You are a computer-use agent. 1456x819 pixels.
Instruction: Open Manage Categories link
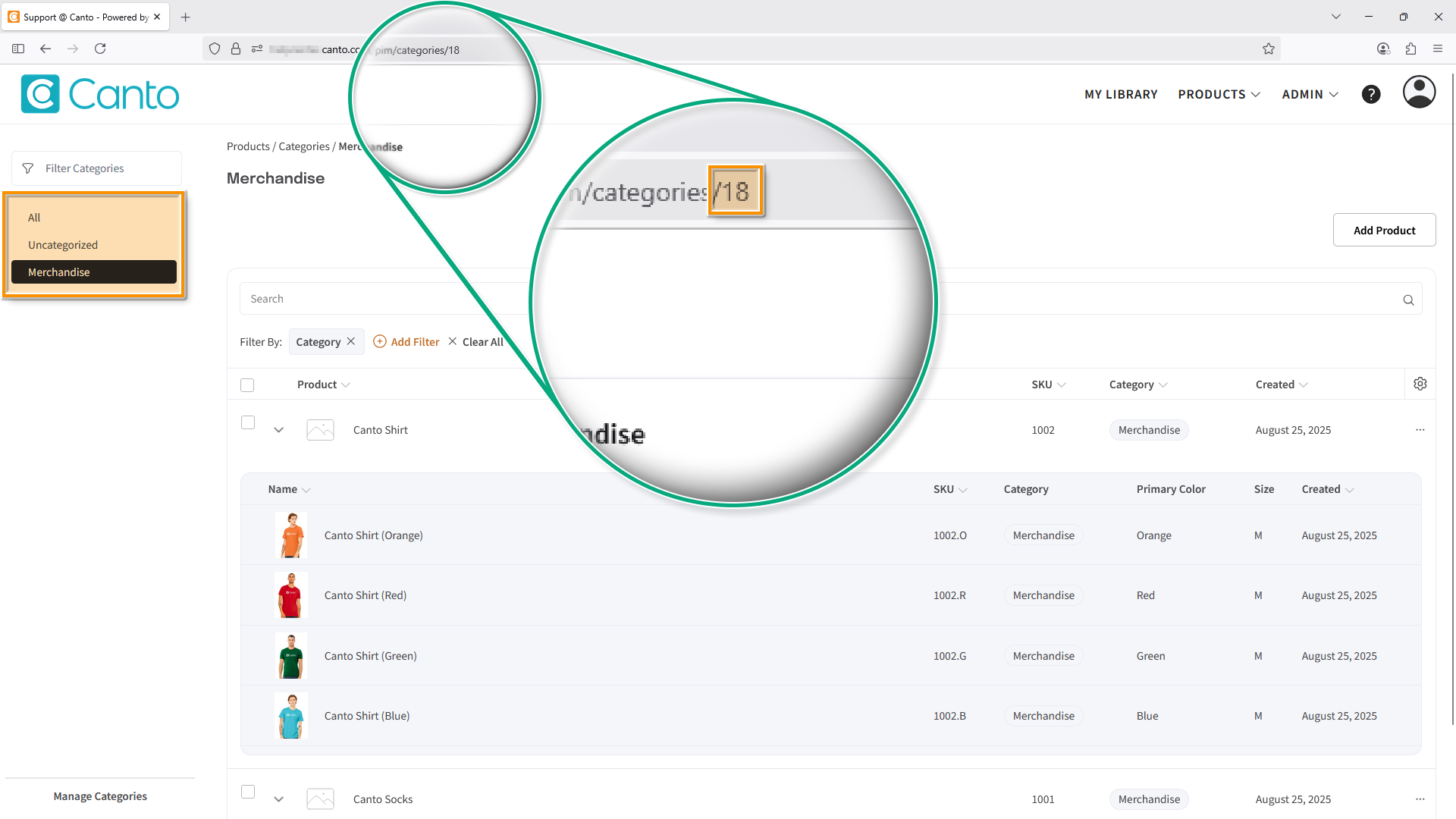point(100,796)
